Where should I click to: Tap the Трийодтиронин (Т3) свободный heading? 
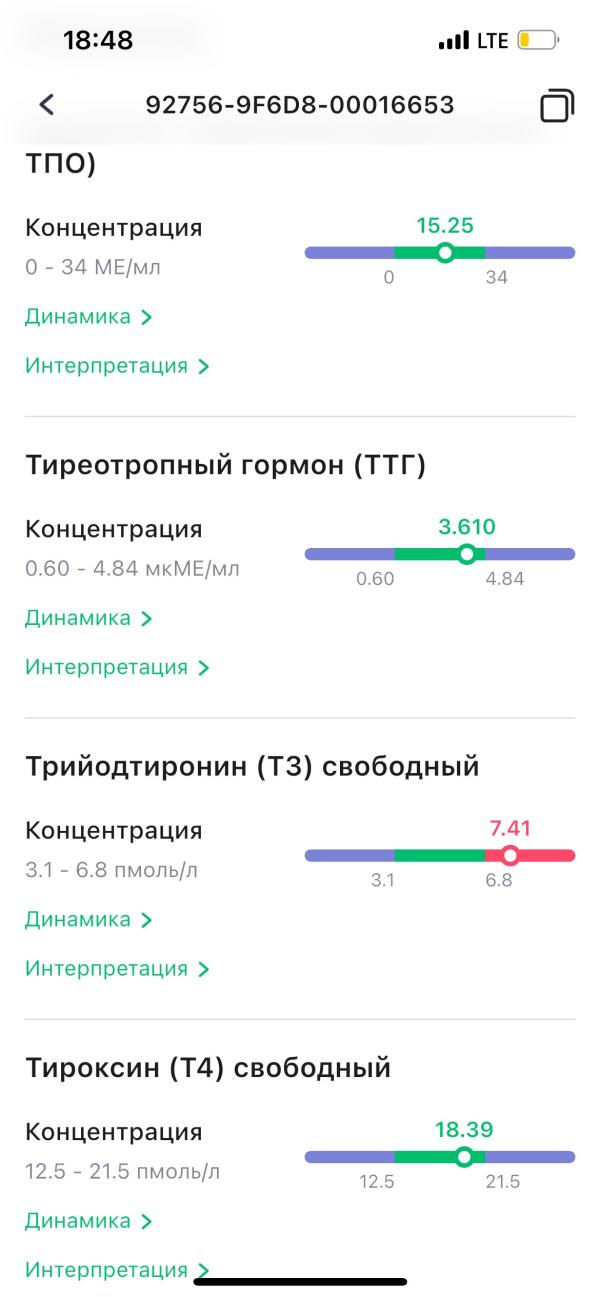click(x=252, y=767)
